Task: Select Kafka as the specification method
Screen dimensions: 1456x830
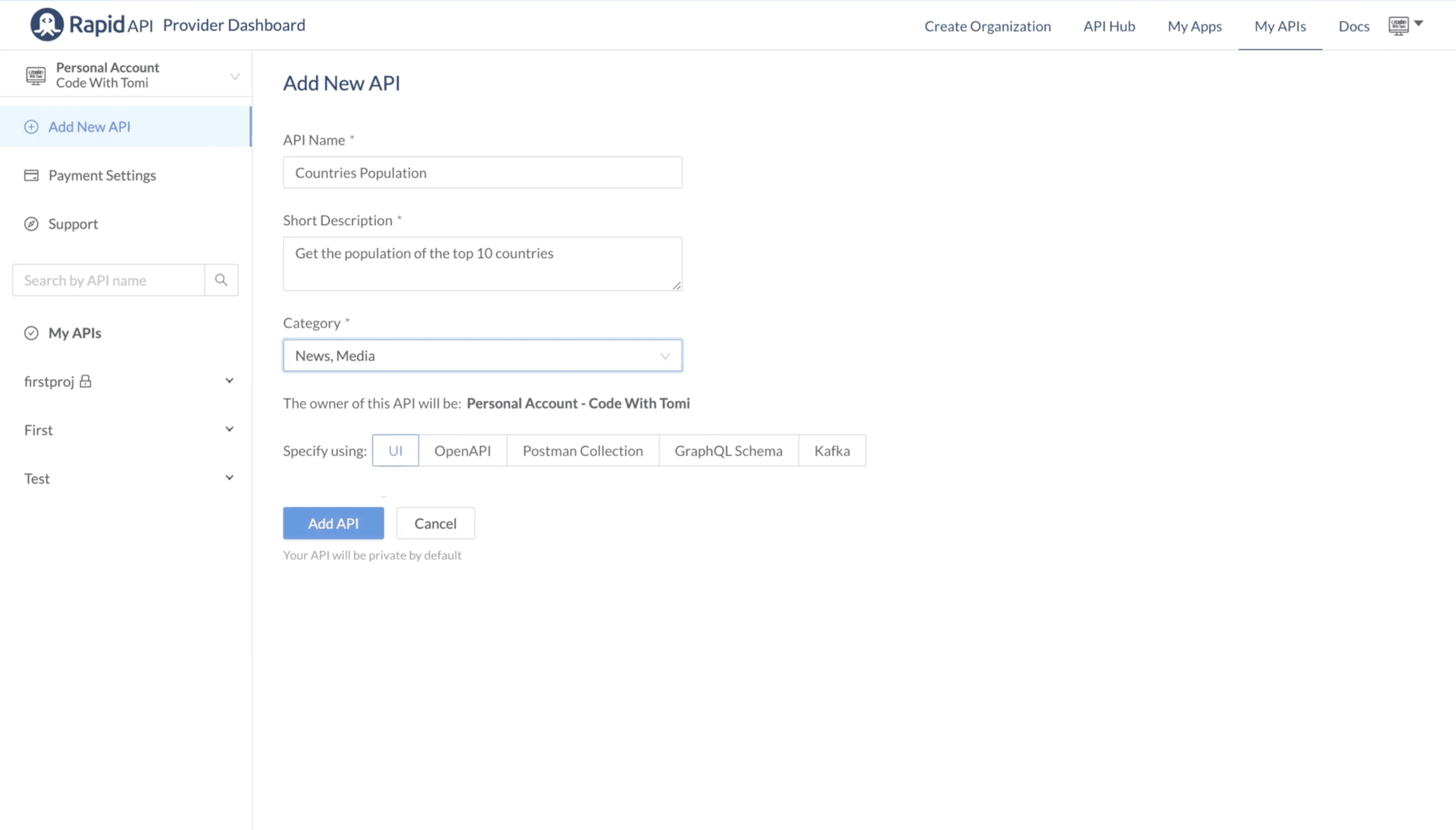Action: pyautogui.click(x=832, y=450)
